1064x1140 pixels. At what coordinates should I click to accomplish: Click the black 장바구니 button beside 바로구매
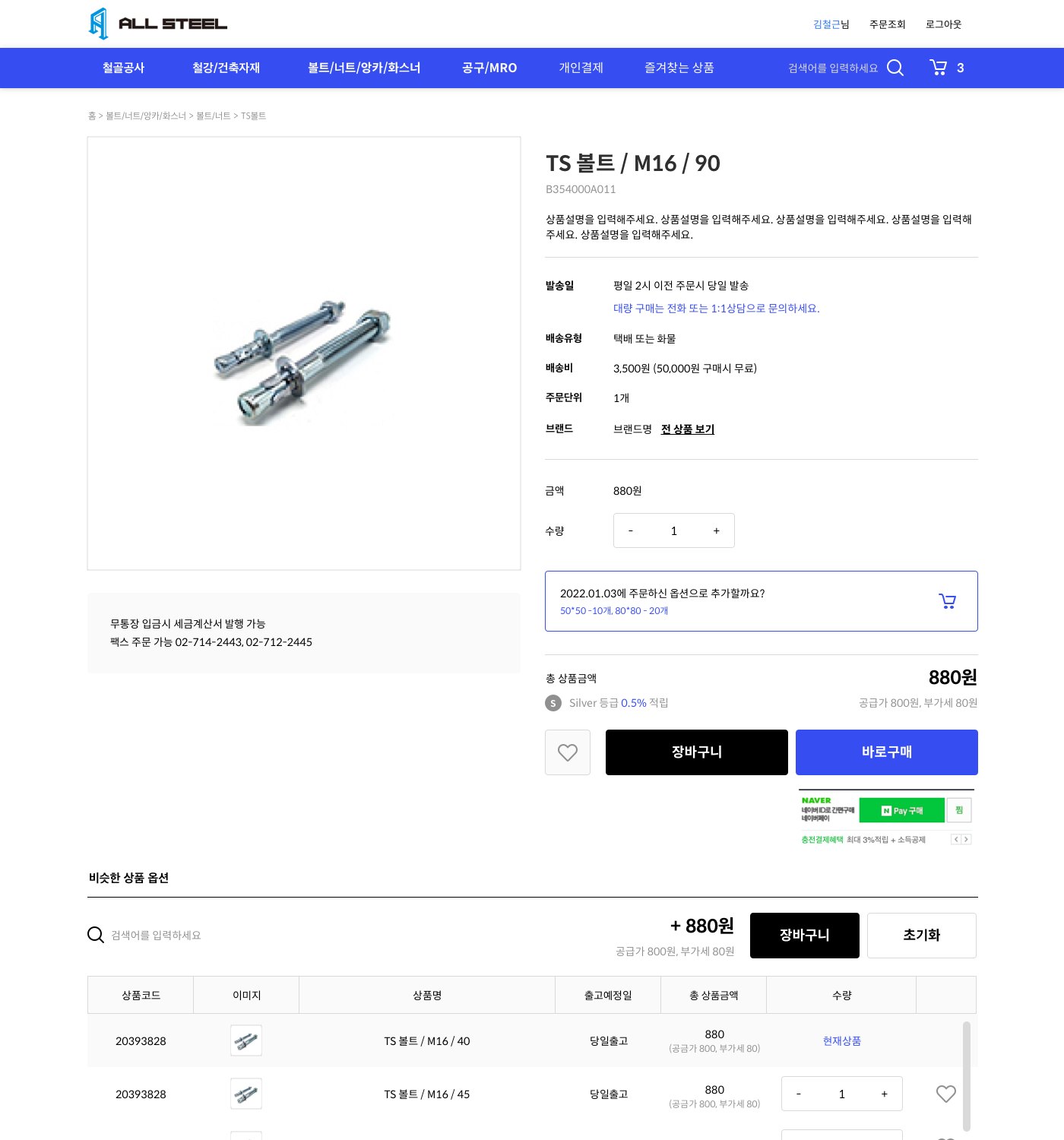click(x=697, y=752)
